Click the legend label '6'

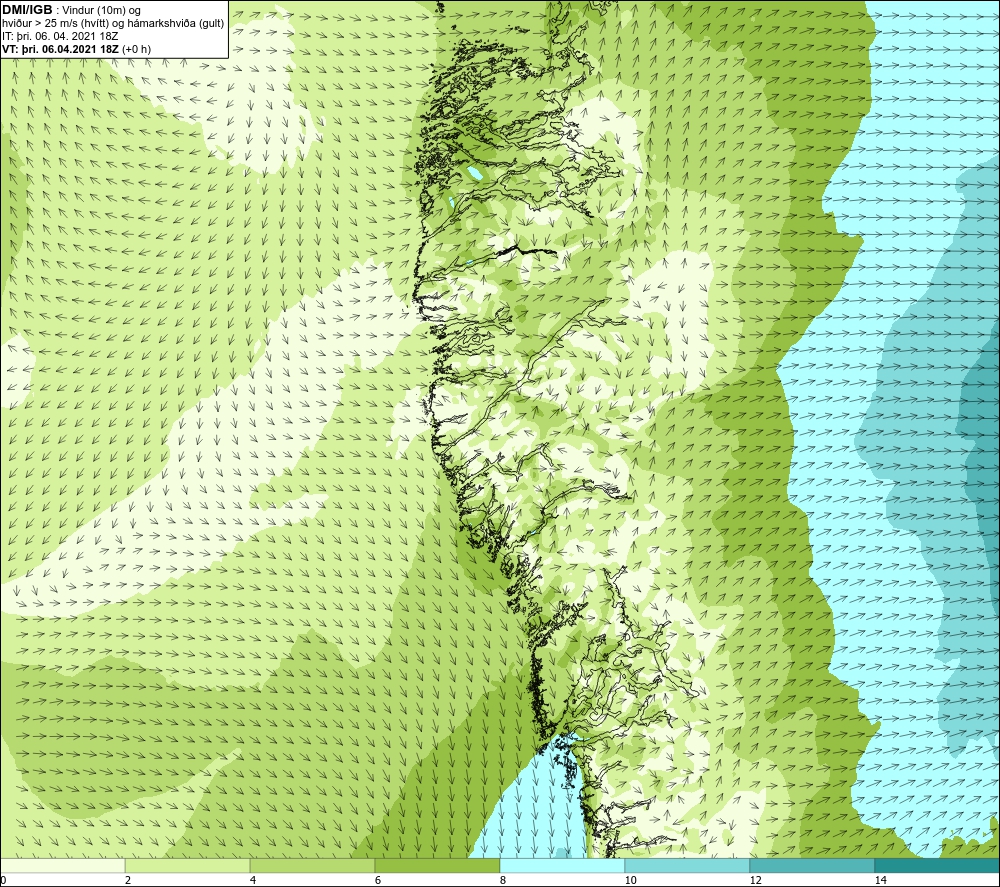[x=378, y=880]
